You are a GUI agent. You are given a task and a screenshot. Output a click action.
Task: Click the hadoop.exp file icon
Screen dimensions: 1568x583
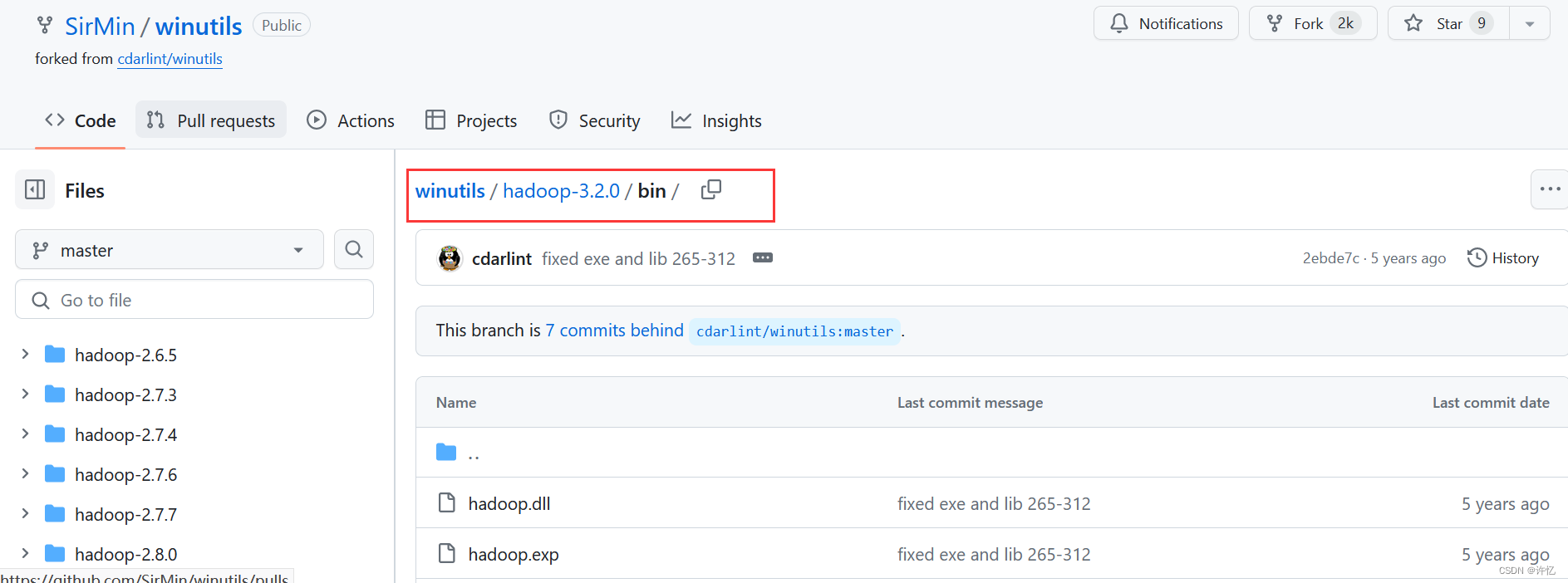click(x=447, y=553)
